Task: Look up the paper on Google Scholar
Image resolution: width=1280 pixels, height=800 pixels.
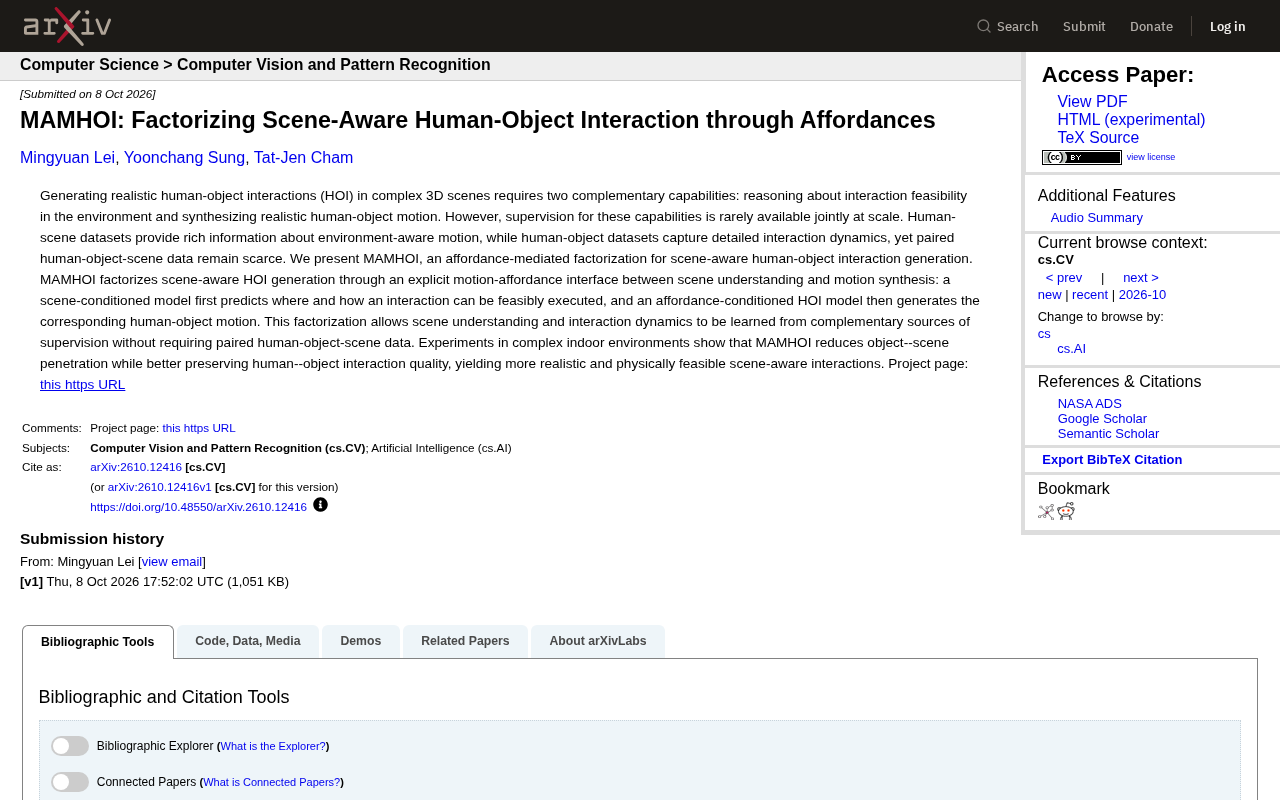Action: (x=1102, y=419)
